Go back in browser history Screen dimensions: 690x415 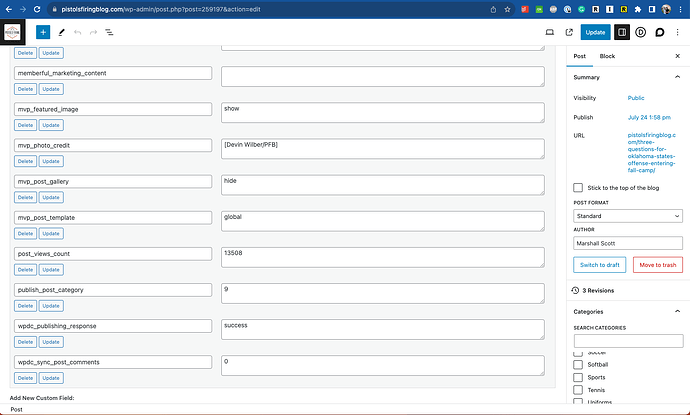(x=8, y=9)
